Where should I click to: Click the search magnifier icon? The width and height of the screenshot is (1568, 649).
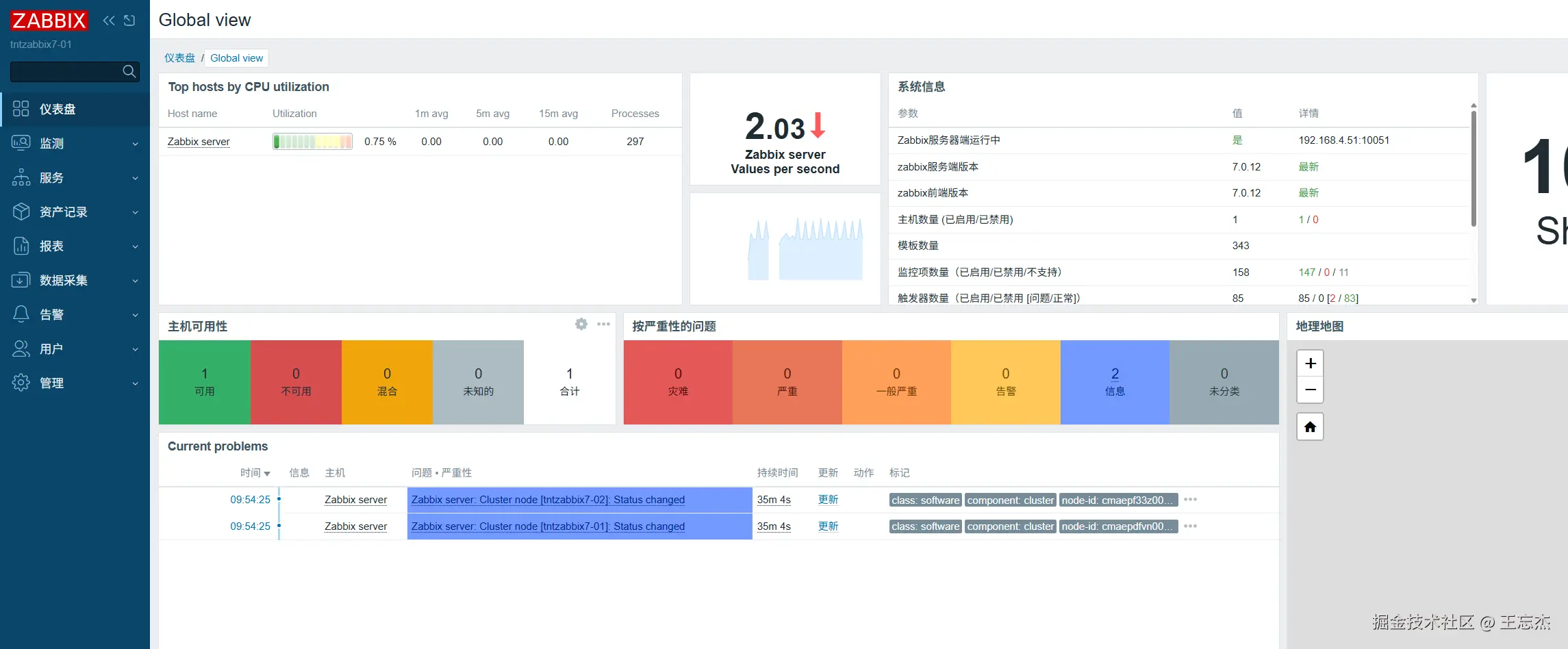[x=129, y=71]
